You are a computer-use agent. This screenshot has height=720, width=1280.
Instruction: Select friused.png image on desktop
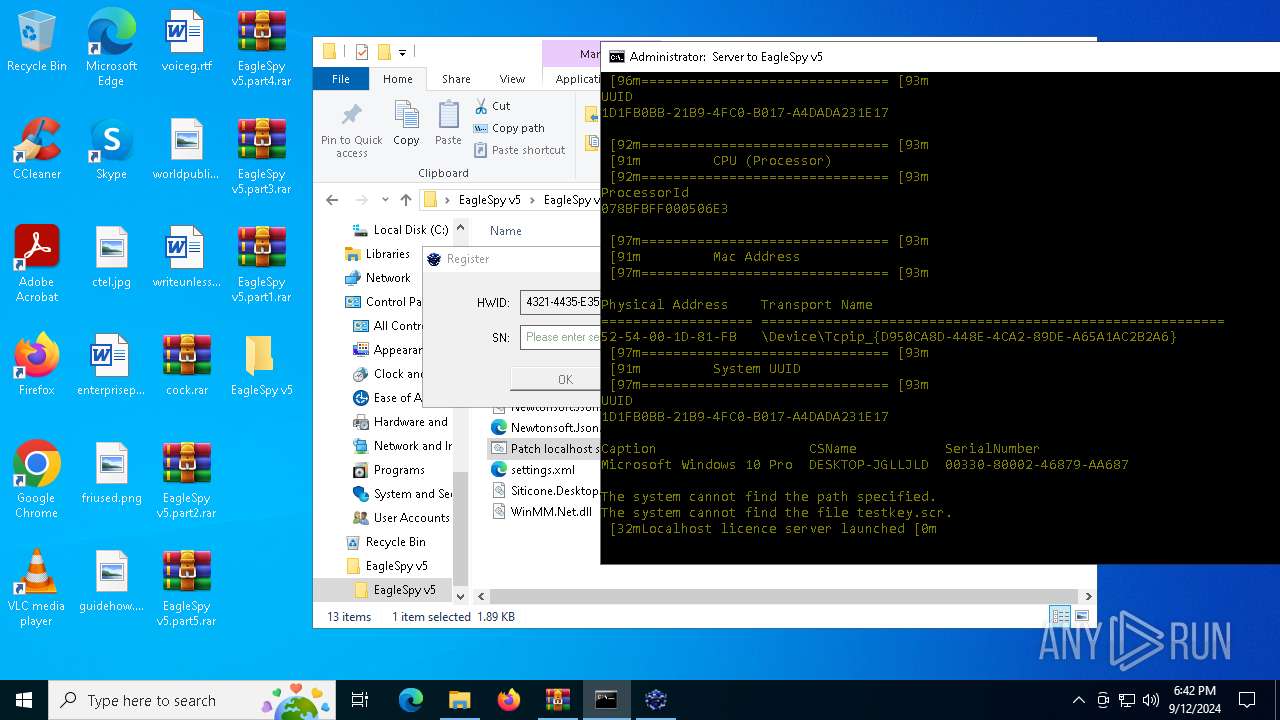pyautogui.click(x=111, y=473)
